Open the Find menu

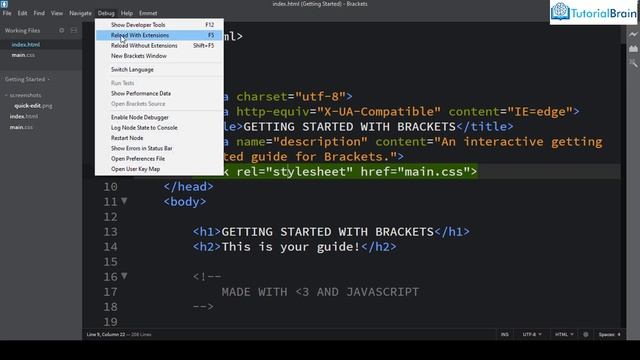pos(39,13)
